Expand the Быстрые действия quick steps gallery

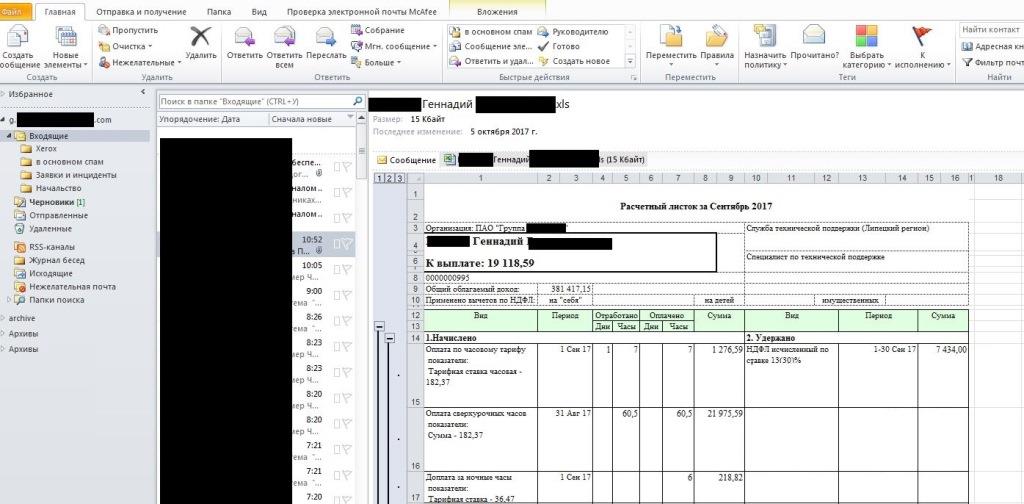pos(630,61)
